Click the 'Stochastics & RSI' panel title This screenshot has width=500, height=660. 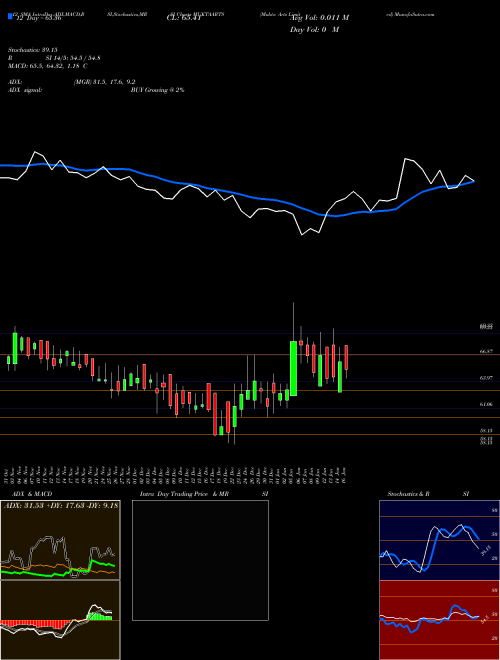click(428, 494)
